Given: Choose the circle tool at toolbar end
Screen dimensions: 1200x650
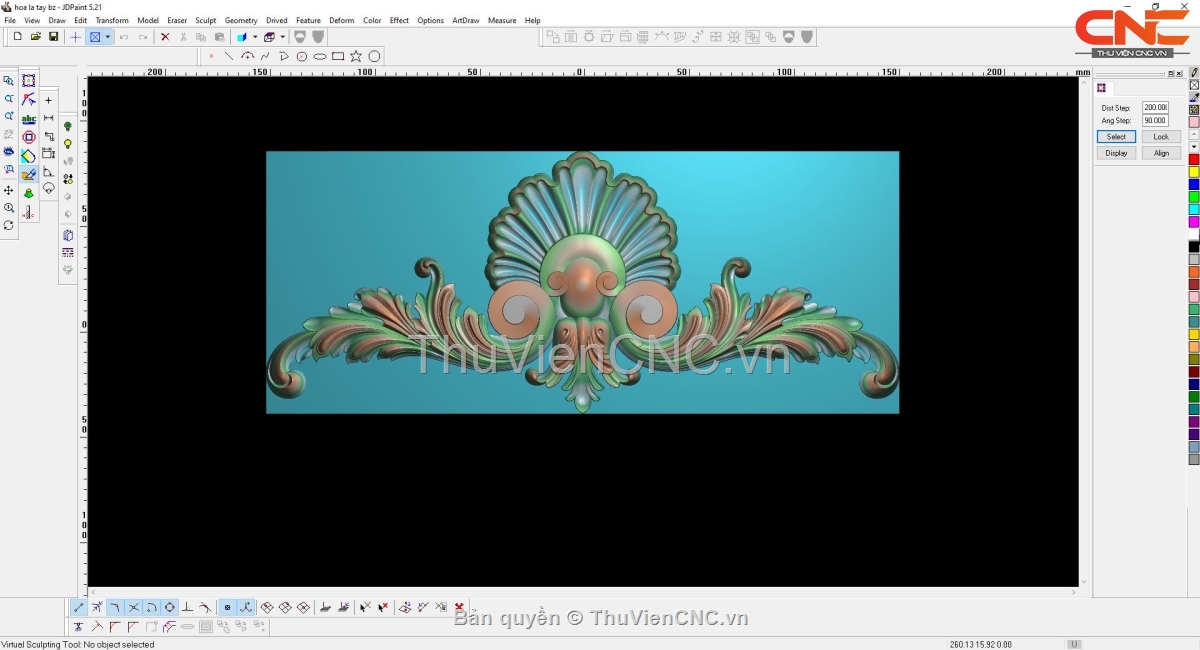Looking at the screenshot, I should click(374, 56).
